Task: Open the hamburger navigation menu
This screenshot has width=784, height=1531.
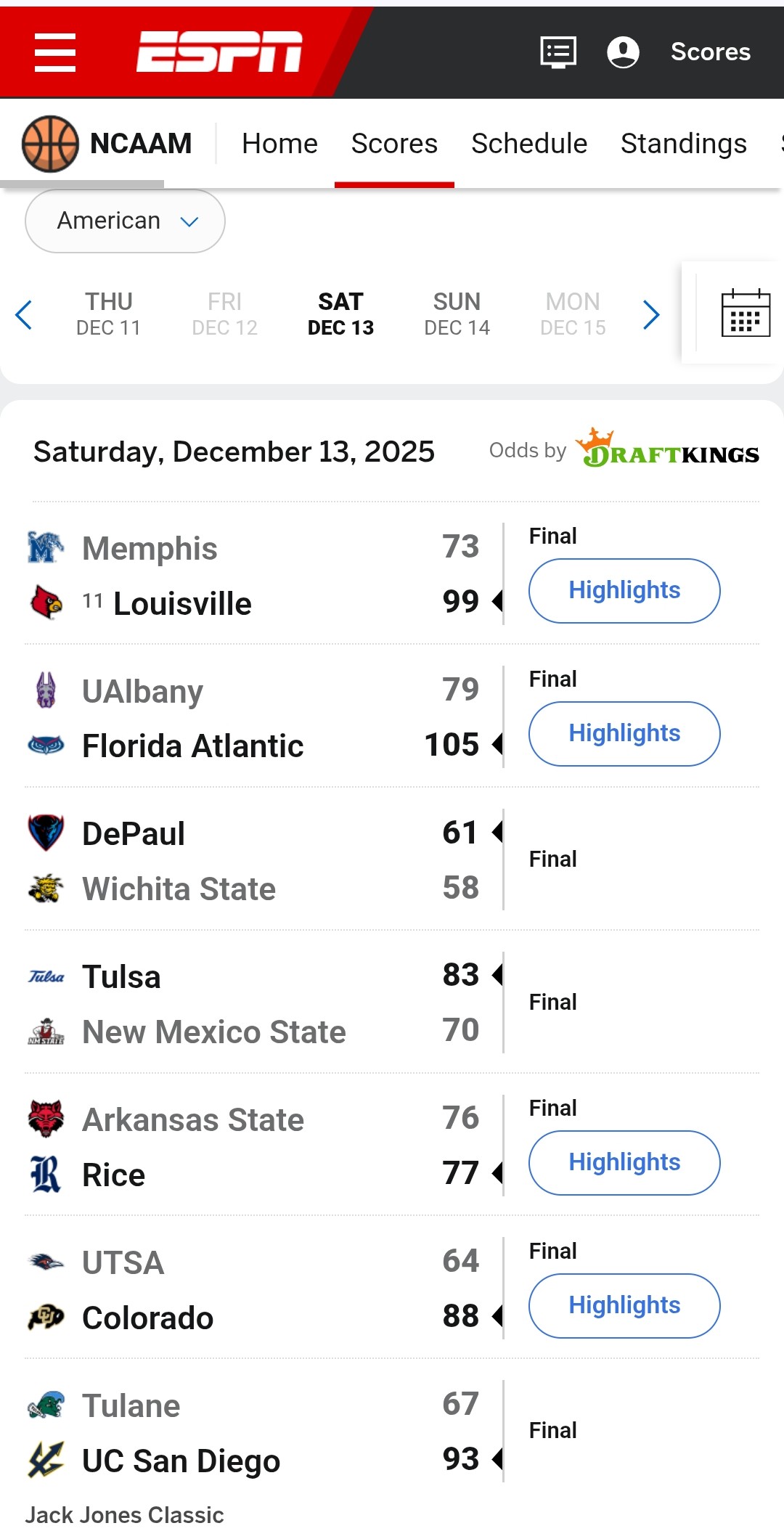Action: pyautogui.click(x=55, y=52)
